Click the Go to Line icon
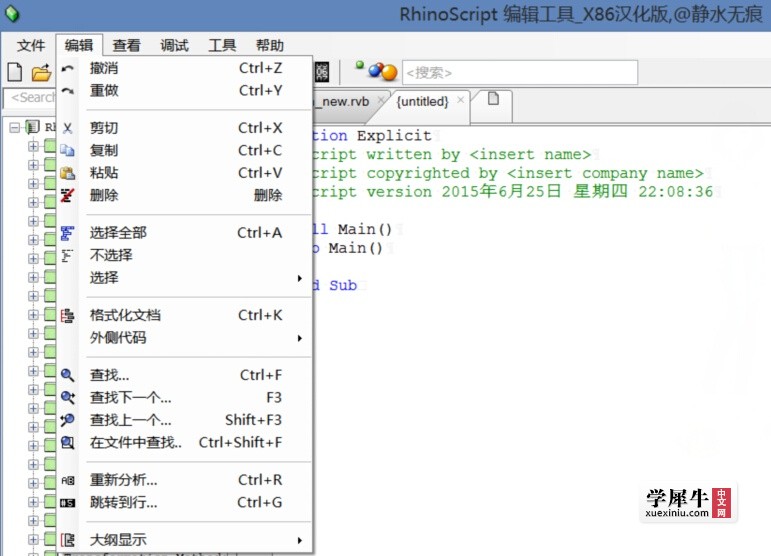Viewport: 771px width, 556px height. pos(68,503)
